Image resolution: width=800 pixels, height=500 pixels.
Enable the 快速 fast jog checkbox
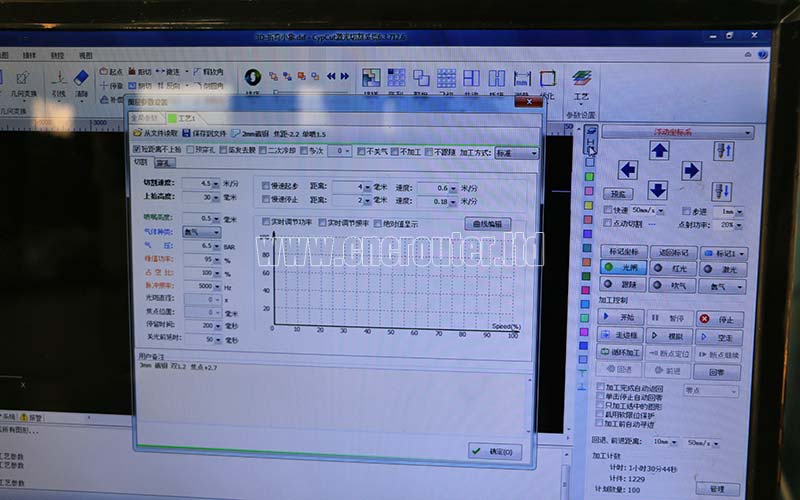[x=607, y=210]
